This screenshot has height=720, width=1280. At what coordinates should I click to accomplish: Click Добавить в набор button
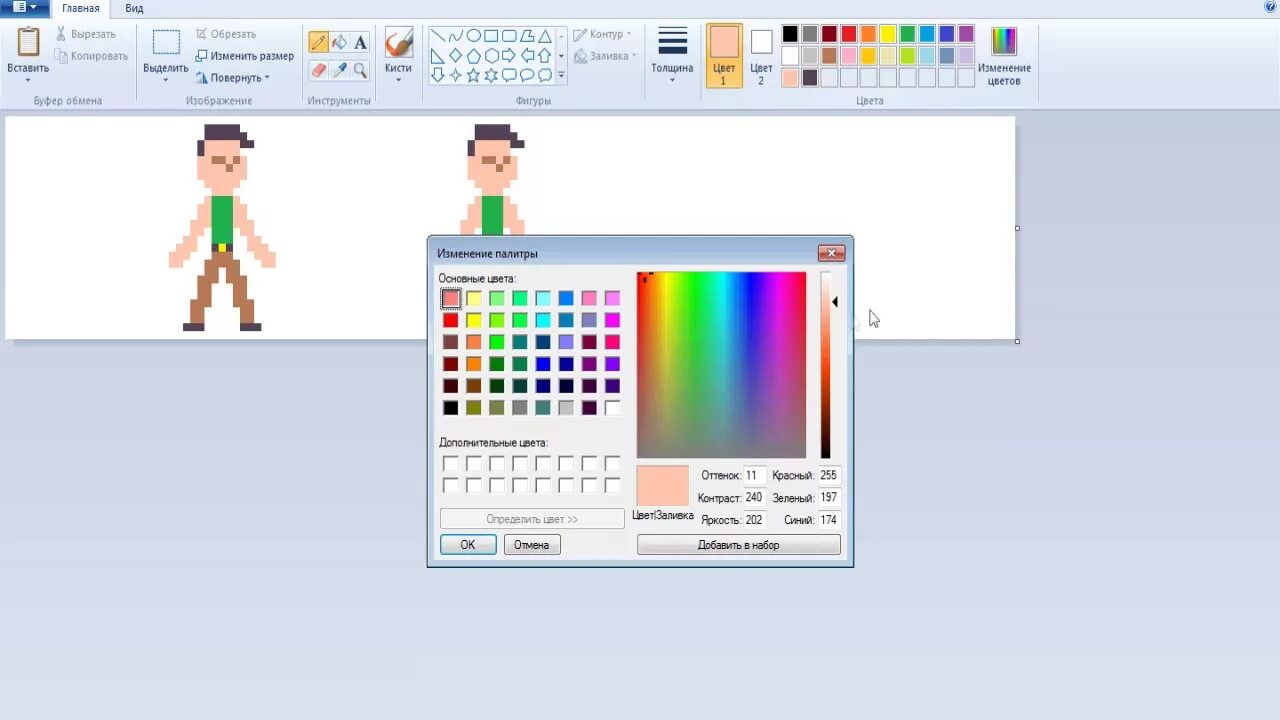pos(739,545)
